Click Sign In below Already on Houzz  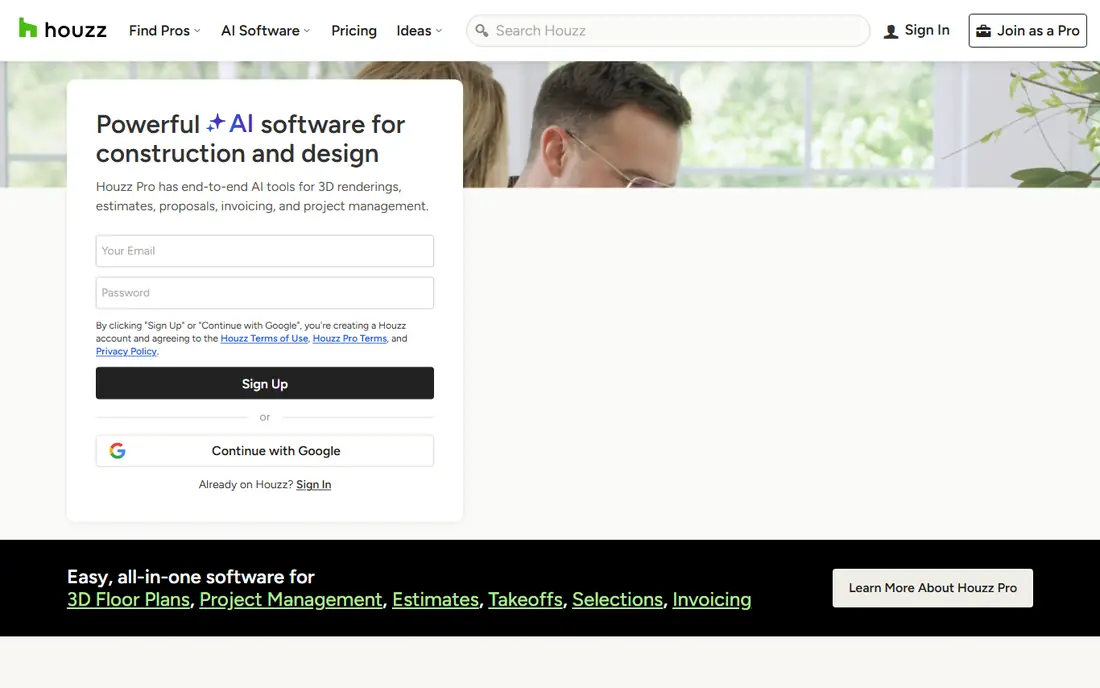[314, 485]
